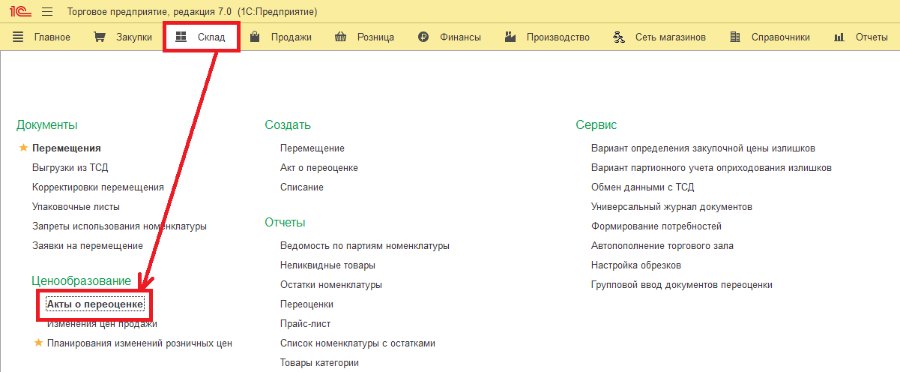This screenshot has width=900, height=372.
Task: Click the Финансы coin icon
Action: pyautogui.click(x=424, y=37)
